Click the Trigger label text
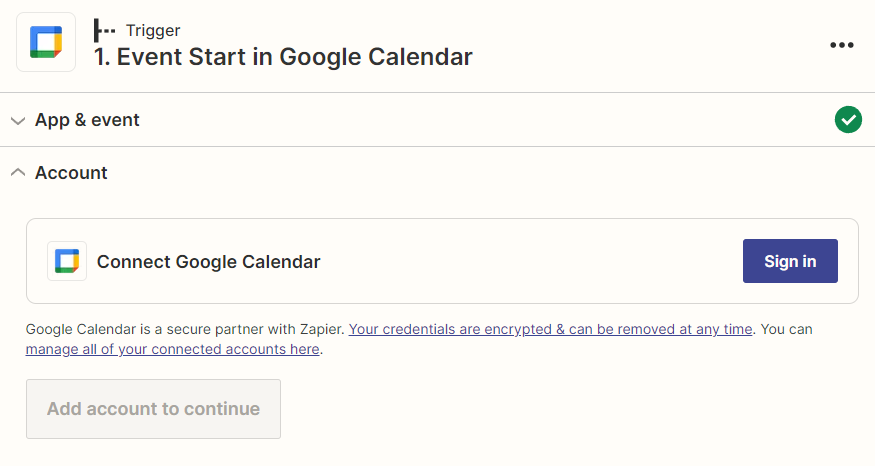875x466 pixels. 153,30
